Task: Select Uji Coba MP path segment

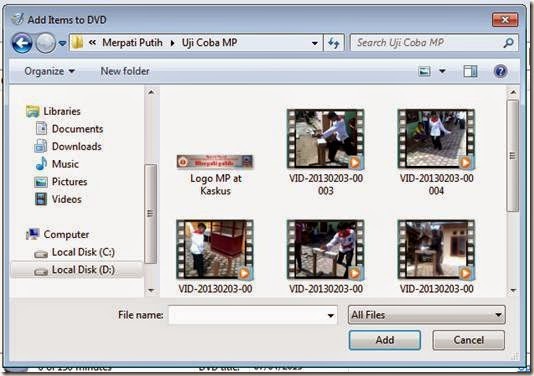Action: pyautogui.click(x=209, y=43)
